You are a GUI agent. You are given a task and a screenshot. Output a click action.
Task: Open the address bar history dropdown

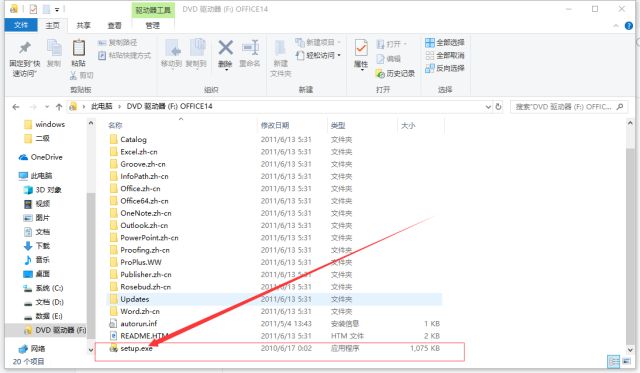488,107
